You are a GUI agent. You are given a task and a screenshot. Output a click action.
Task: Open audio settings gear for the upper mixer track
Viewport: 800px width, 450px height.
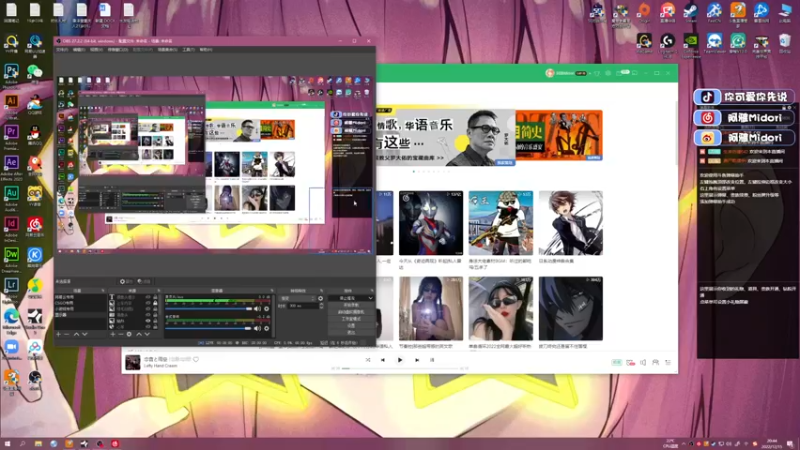266,309
